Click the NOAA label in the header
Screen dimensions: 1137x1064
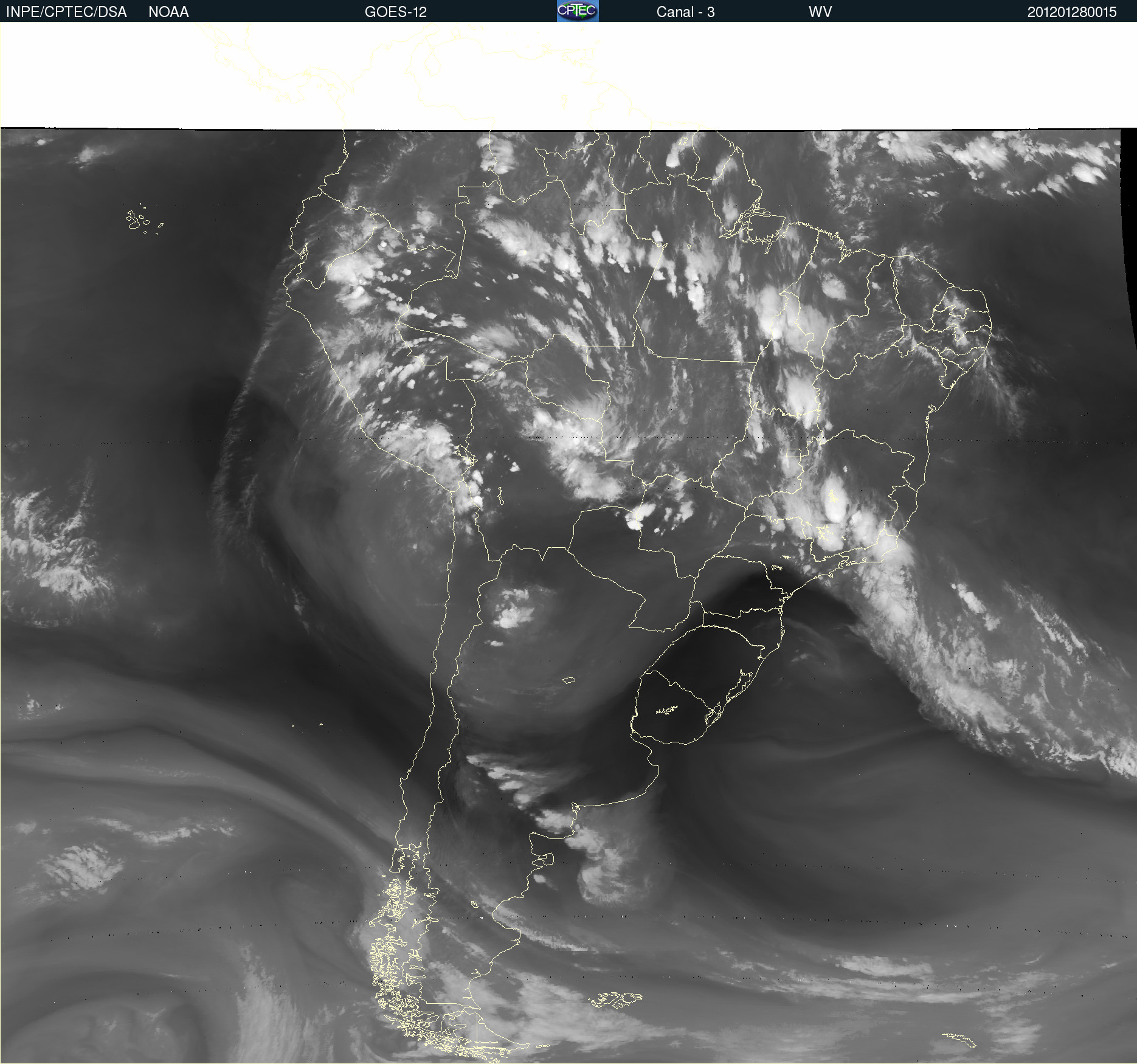point(168,12)
